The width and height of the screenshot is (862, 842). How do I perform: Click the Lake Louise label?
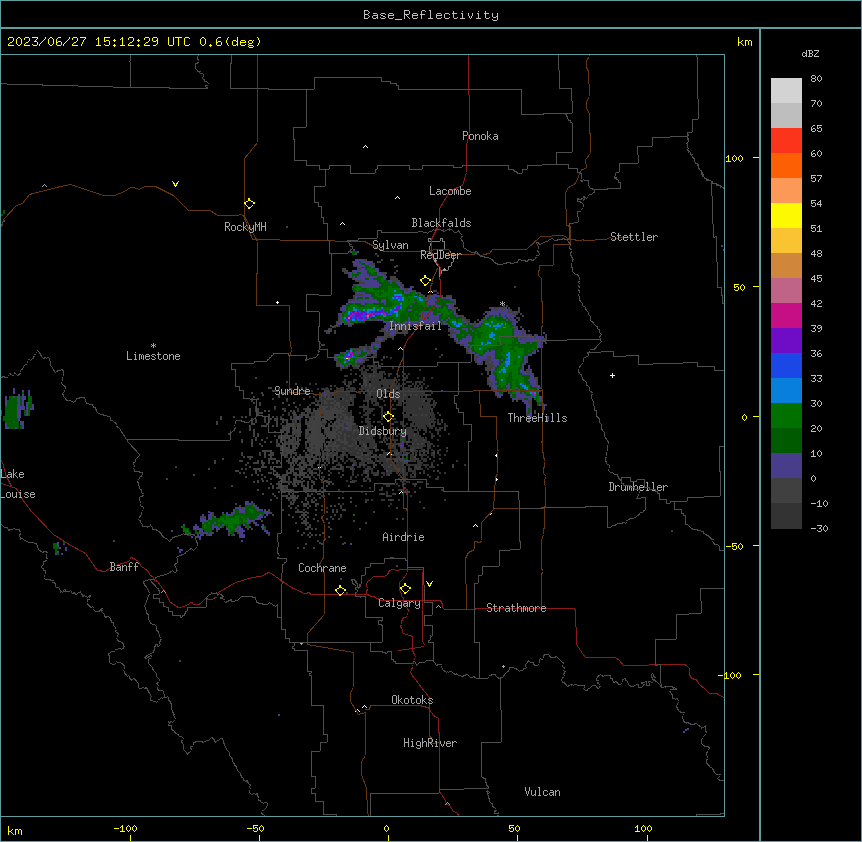click(x=18, y=484)
